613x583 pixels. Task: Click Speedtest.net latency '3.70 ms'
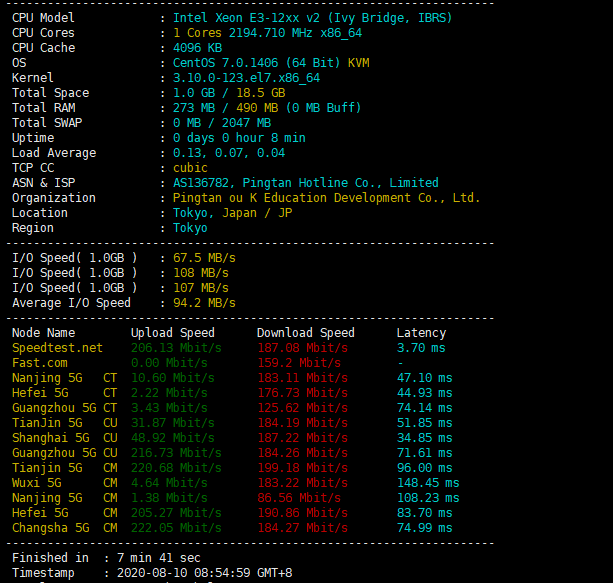421,348
